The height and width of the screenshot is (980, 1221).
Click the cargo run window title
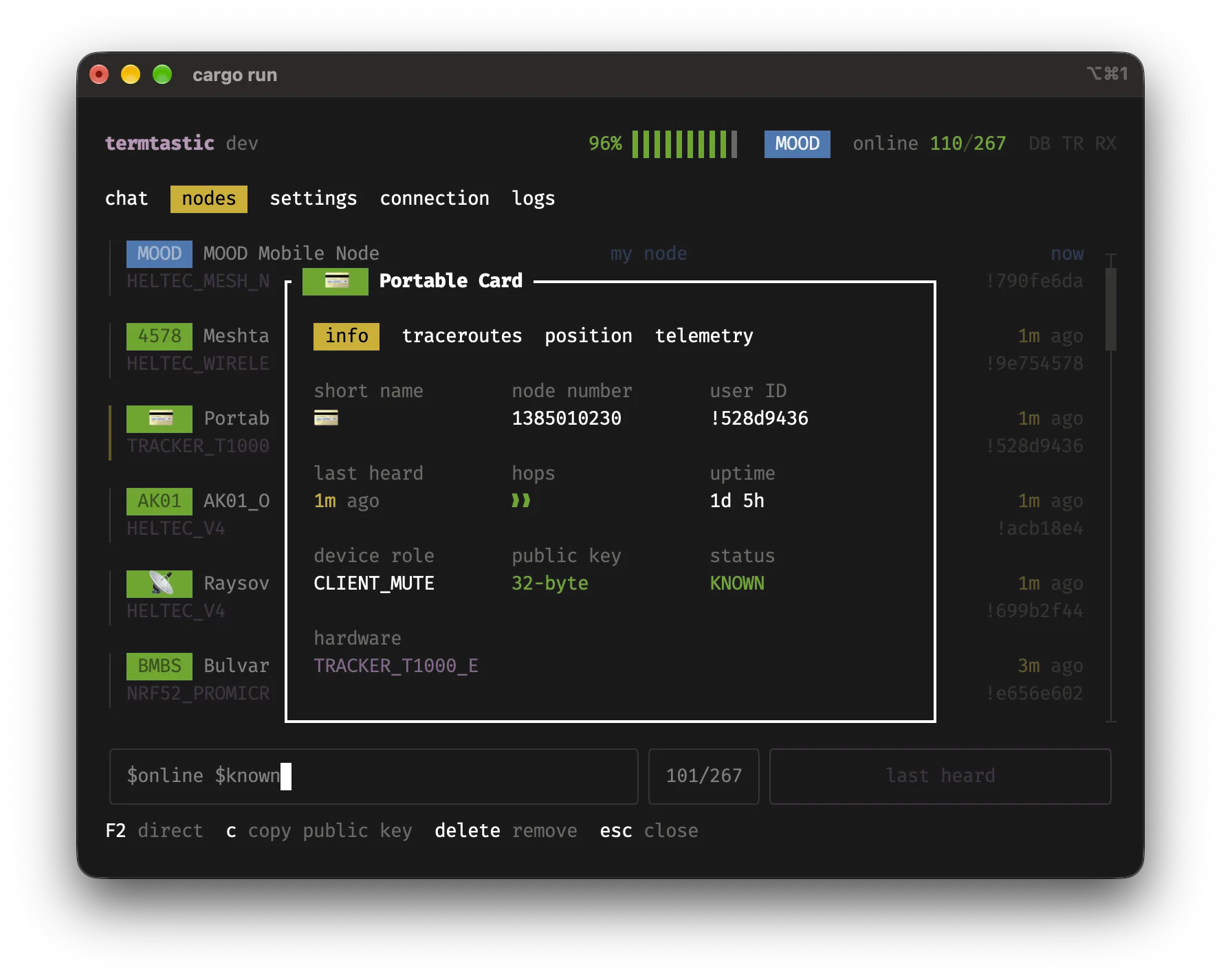[x=234, y=75]
